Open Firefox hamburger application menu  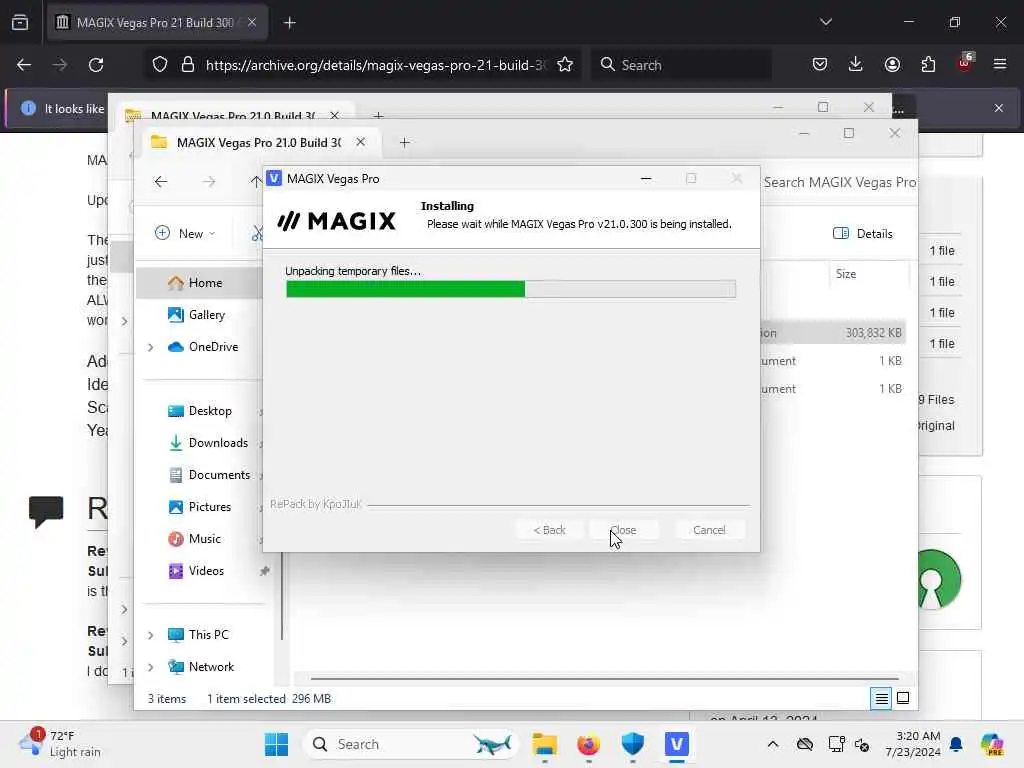click(1000, 65)
